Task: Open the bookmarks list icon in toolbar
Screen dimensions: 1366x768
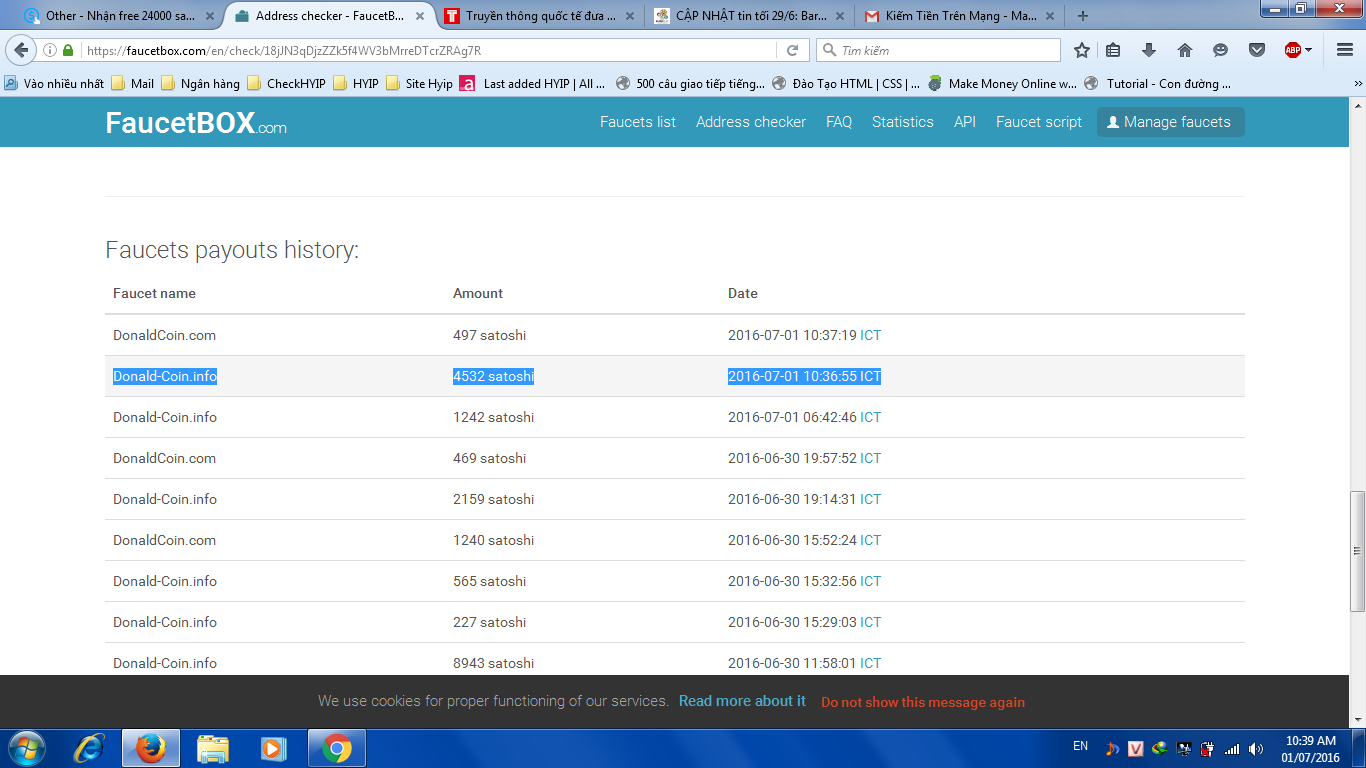Action: 1113,50
